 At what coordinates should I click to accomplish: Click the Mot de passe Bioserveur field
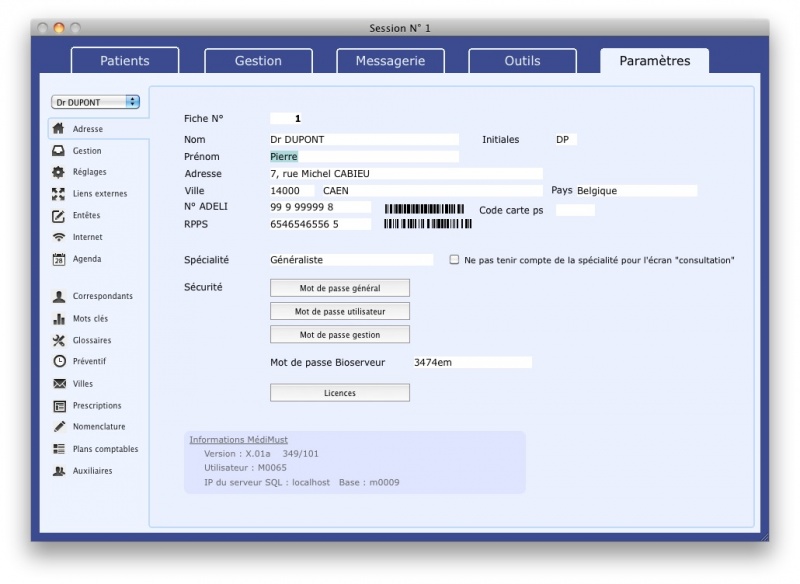(472, 362)
